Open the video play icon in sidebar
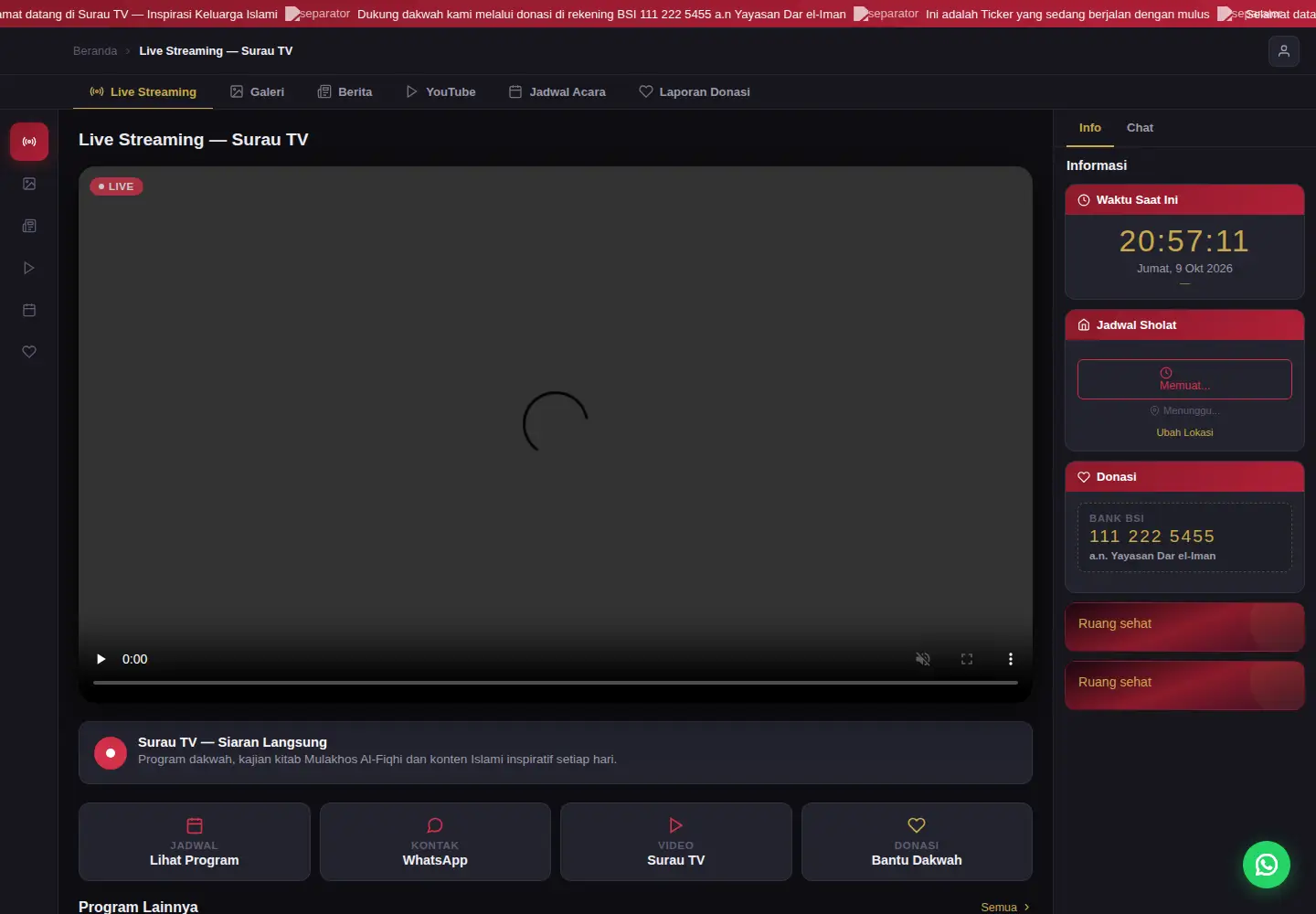 (x=29, y=268)
